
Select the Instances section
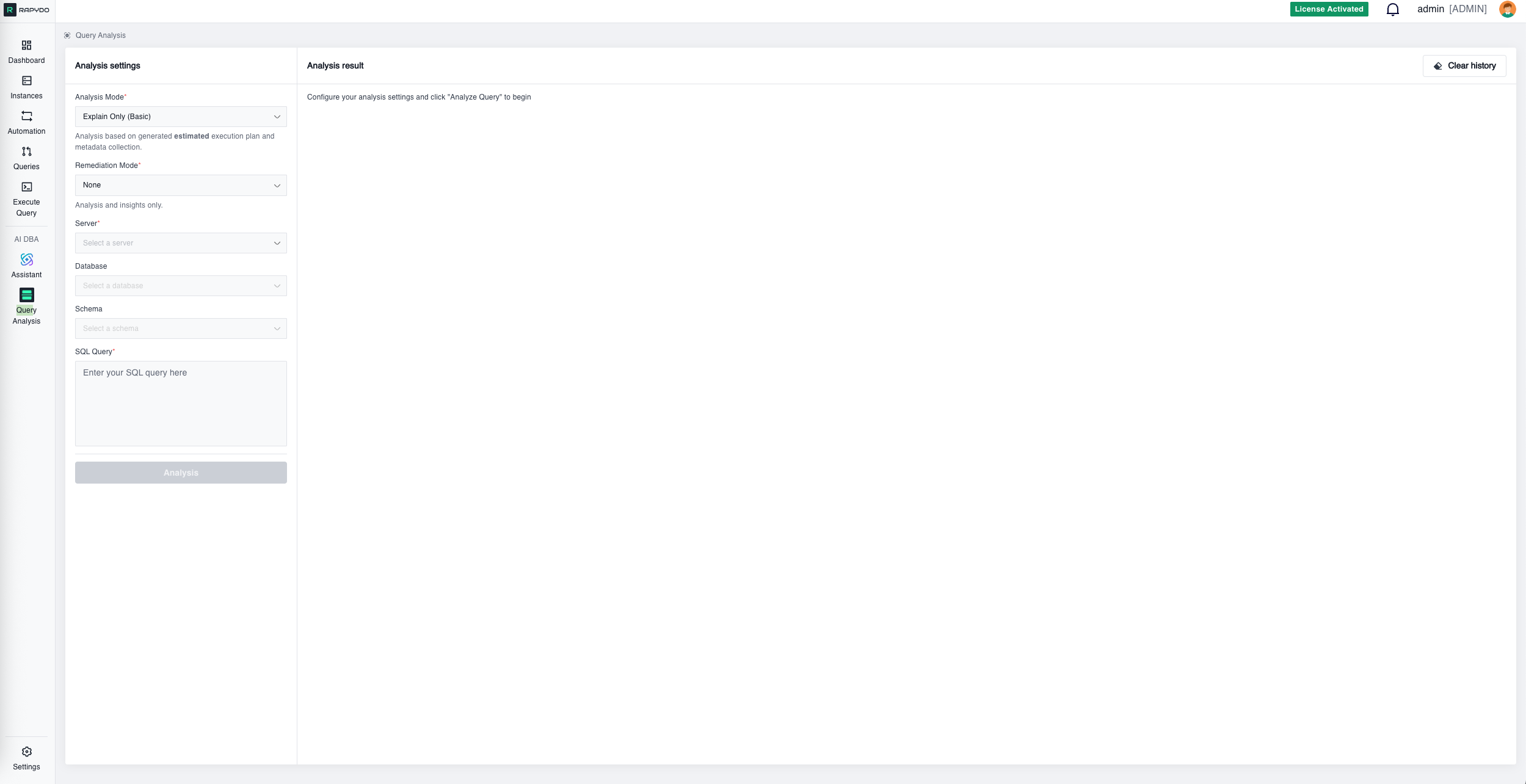[x=26, y=86]
